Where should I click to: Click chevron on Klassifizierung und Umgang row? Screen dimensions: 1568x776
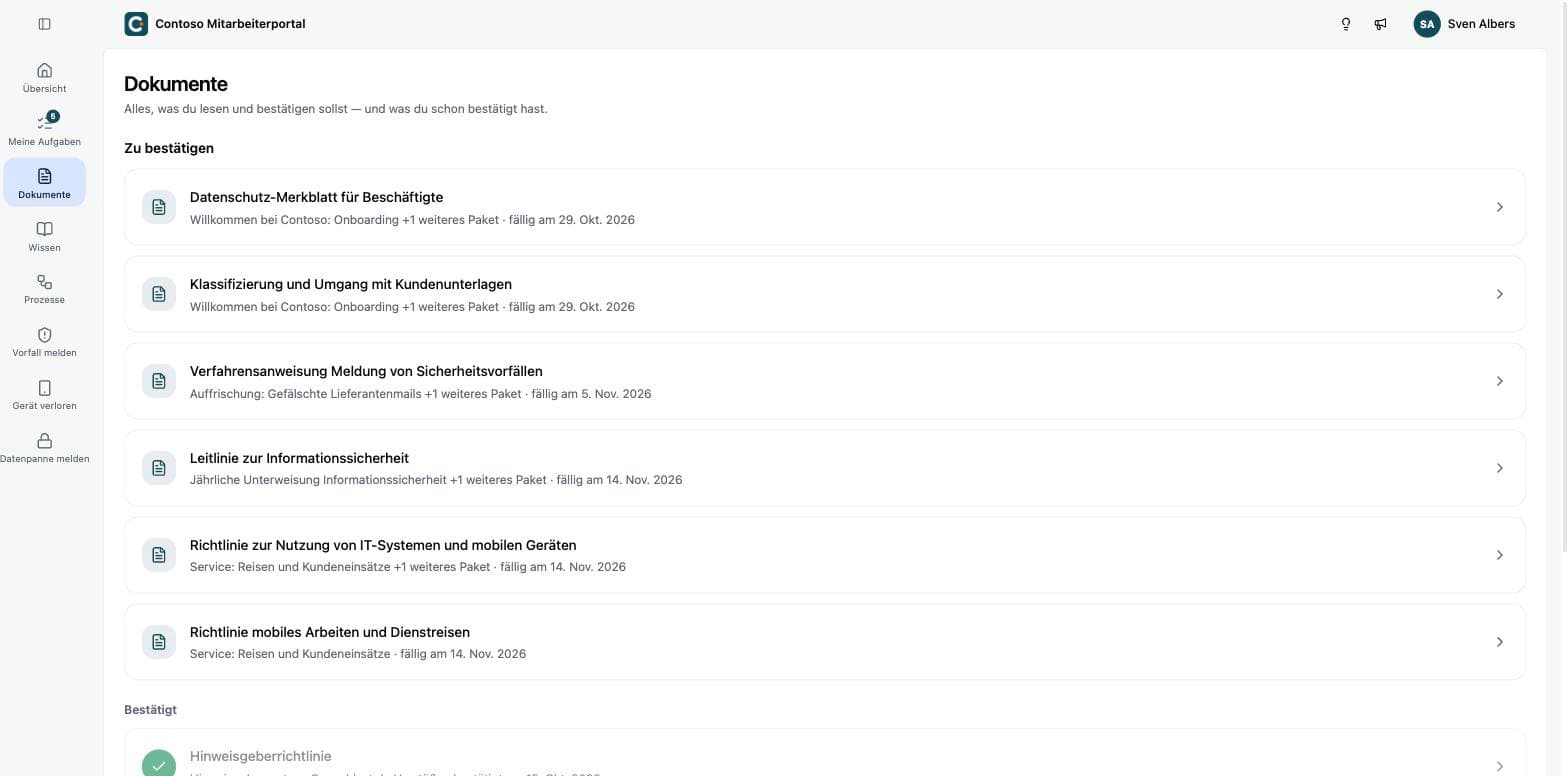pyautogui.click(x=1499, y=294)
